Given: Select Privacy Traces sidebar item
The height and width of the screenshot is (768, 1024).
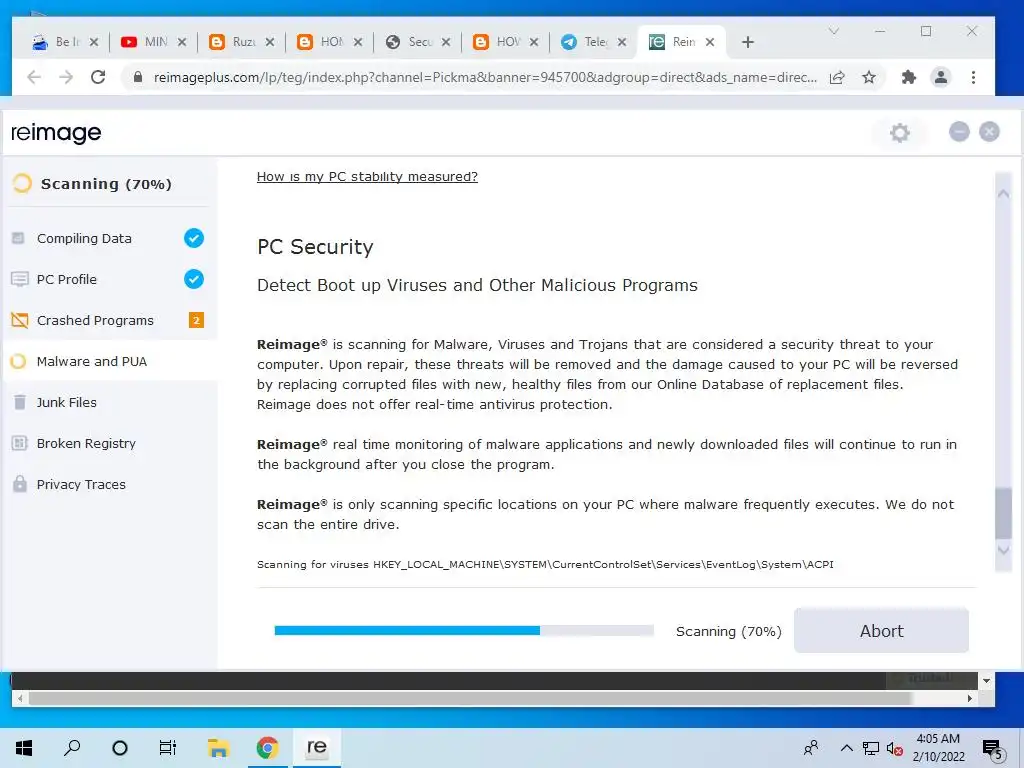Looking at the screenshot, I should 110,485.
